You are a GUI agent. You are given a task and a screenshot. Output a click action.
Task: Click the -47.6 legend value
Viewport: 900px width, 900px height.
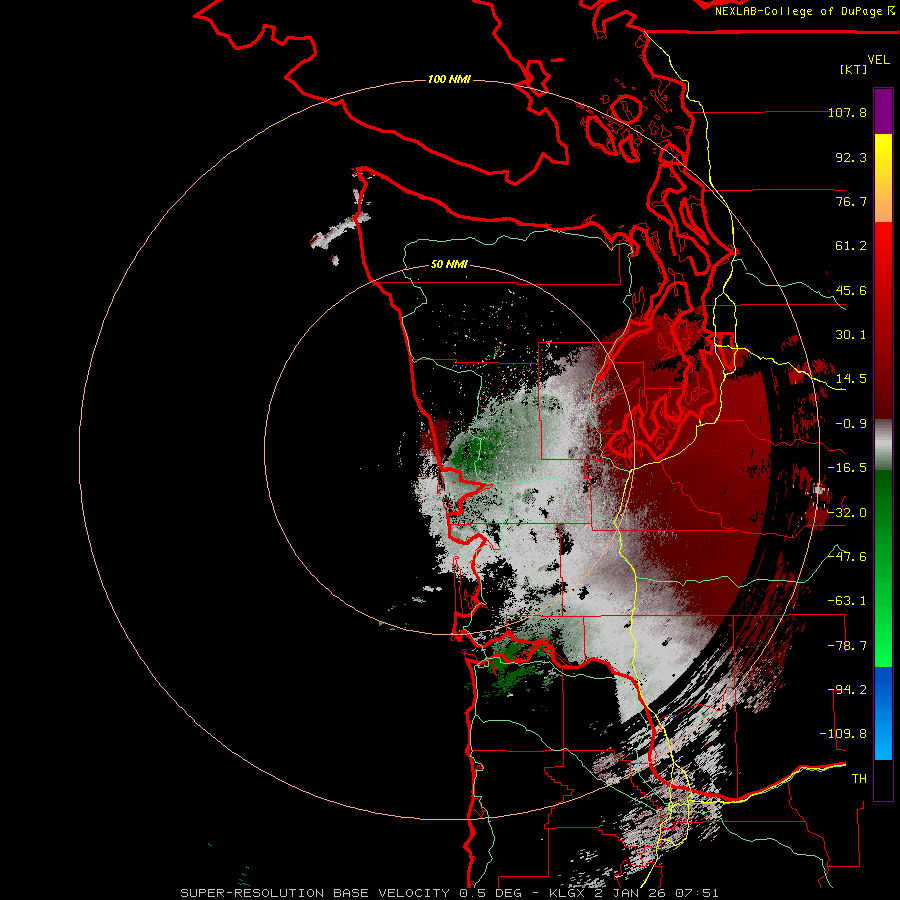(847, 557)
